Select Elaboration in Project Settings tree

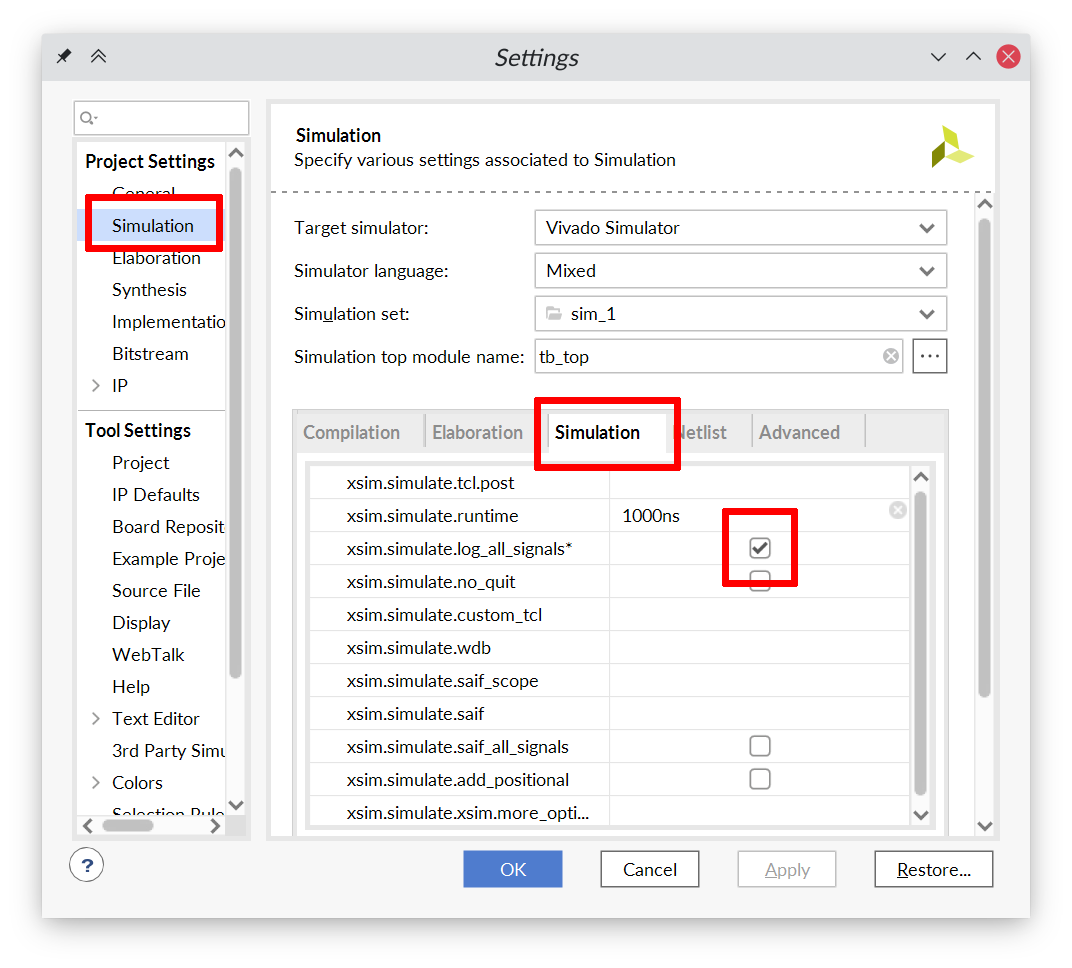click(157, 258)
